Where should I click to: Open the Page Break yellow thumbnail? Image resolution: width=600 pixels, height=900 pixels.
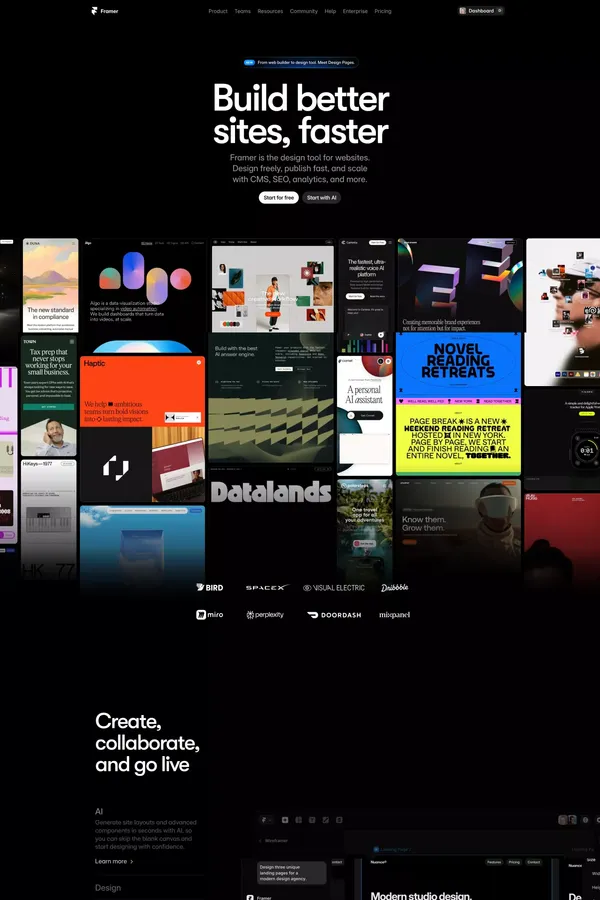[x=458, y=439]
